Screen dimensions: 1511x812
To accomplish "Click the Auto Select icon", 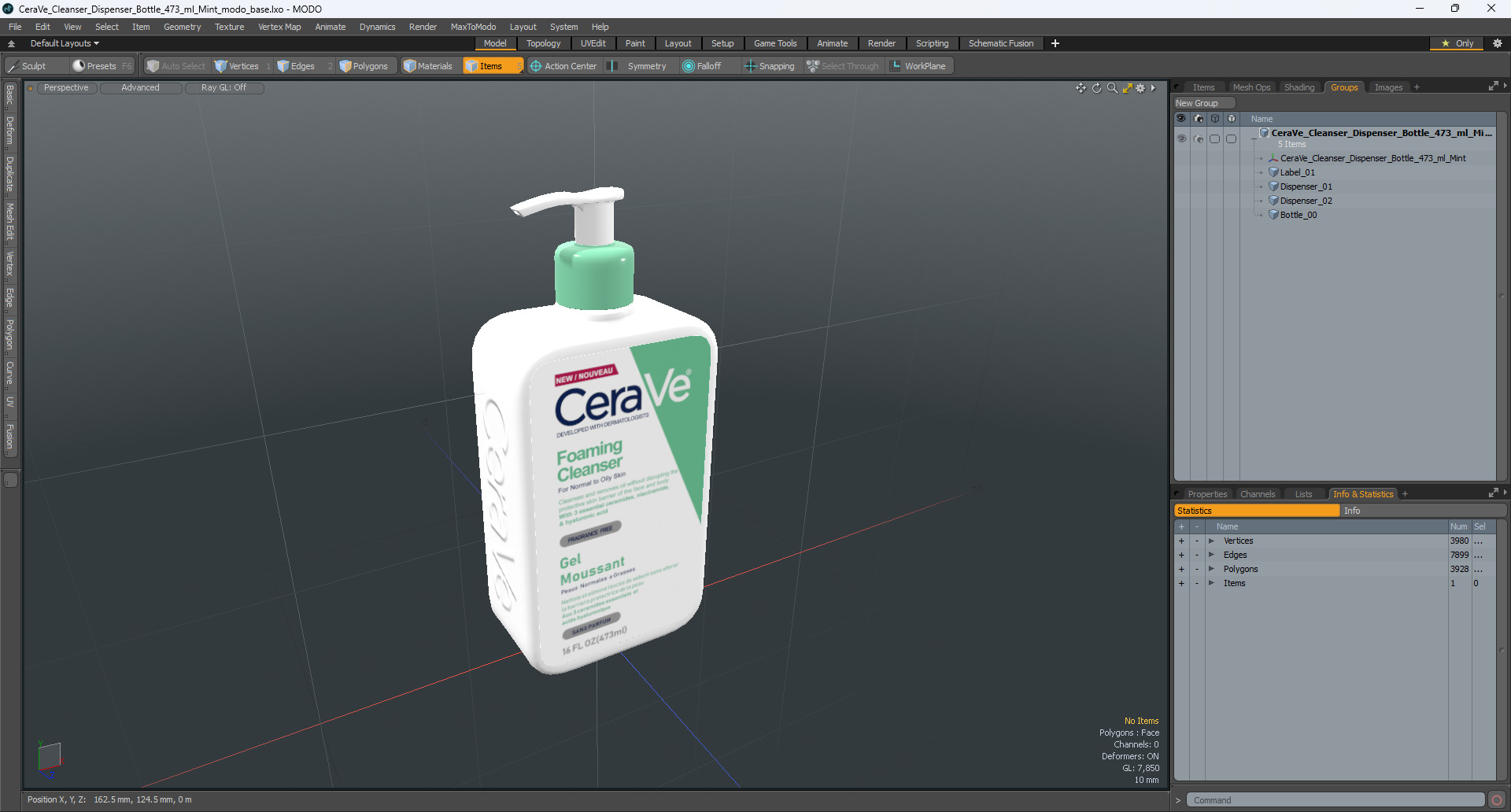I will (x=153, y=66).
